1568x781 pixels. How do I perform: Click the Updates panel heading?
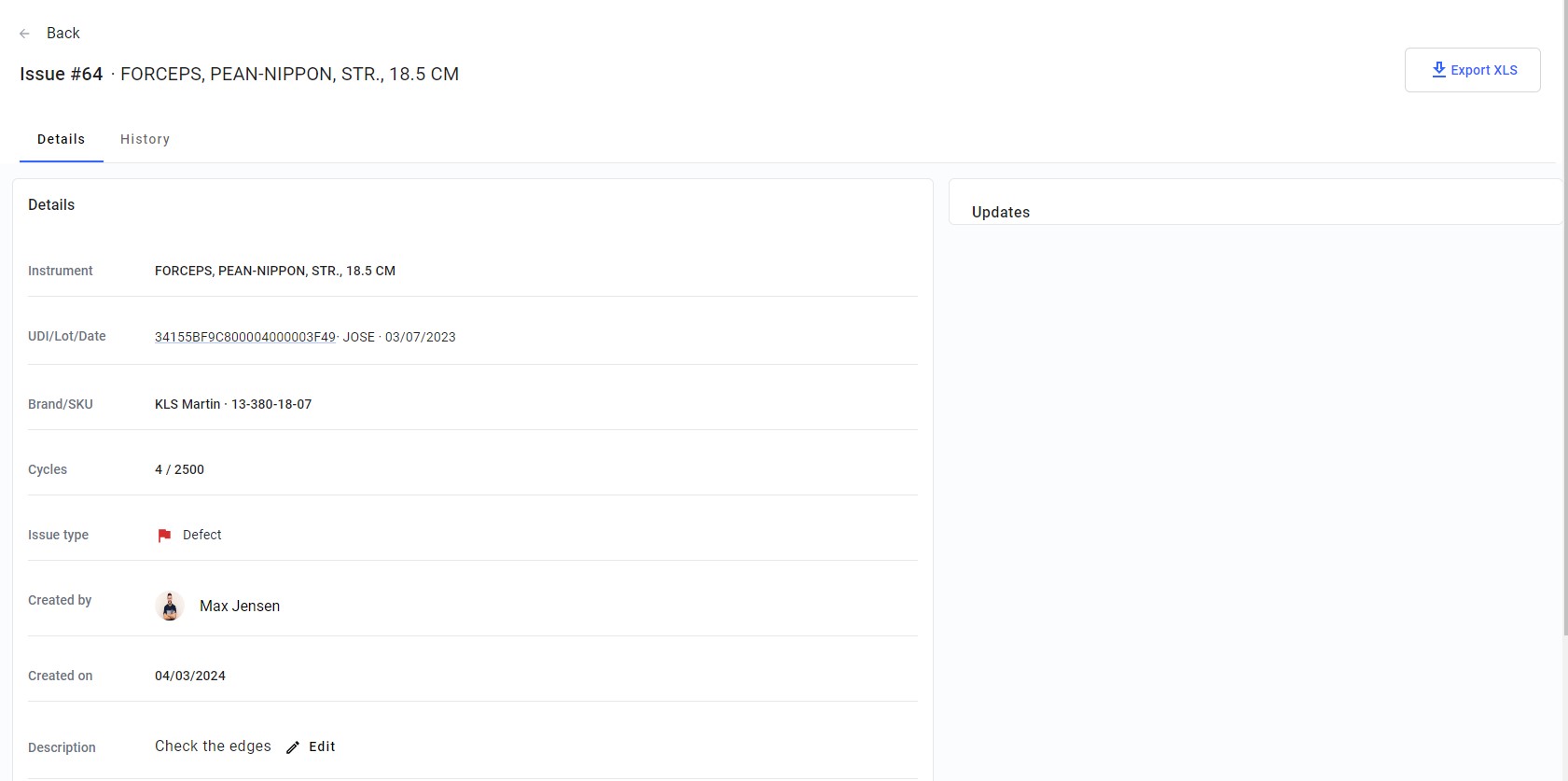(x=1001, y=212)
